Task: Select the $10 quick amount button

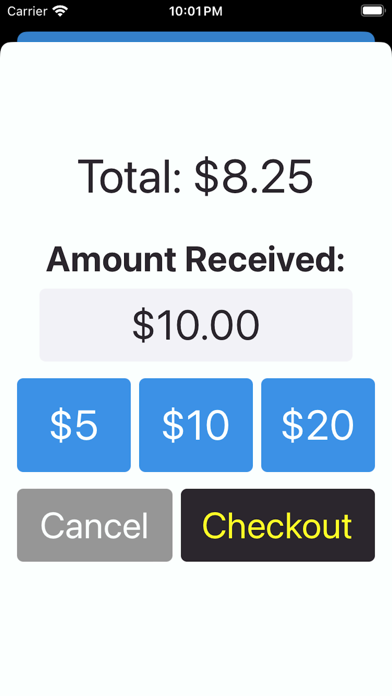Action: pyautogui.click(x=196, y=425)
